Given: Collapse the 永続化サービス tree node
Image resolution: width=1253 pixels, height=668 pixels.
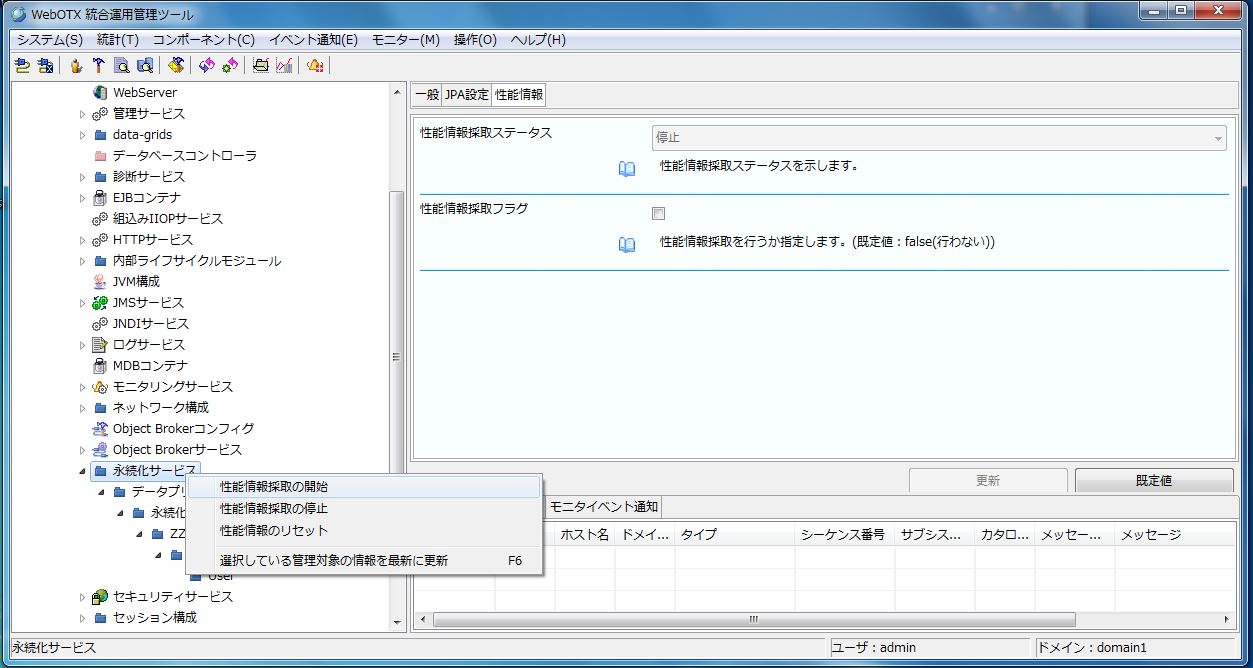Looking at the screenshot, I should click(x=83, y=471).
